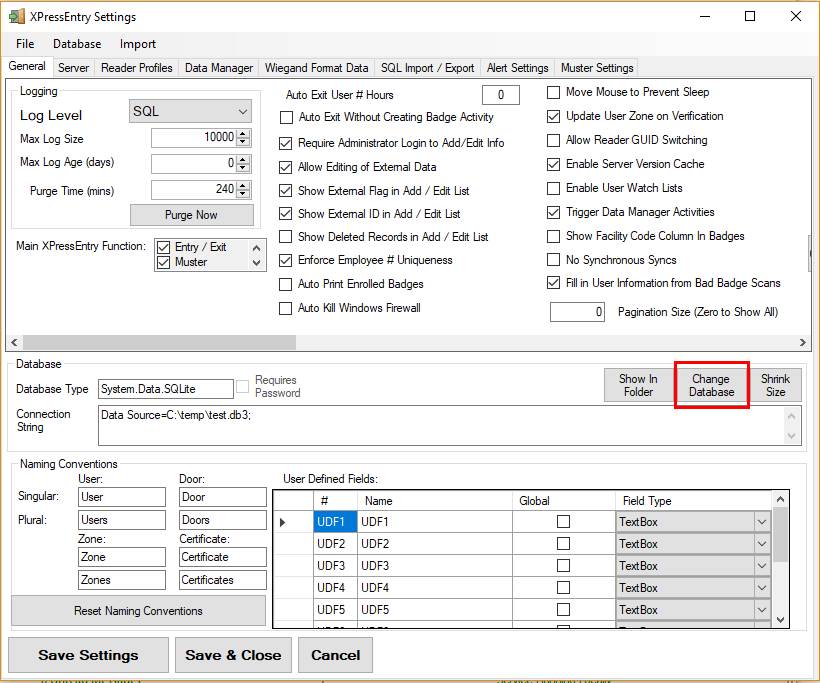Screen dimensions: 820x683
Task: Tick the Global checkbox for UDF2
Action: coord(564,544)
